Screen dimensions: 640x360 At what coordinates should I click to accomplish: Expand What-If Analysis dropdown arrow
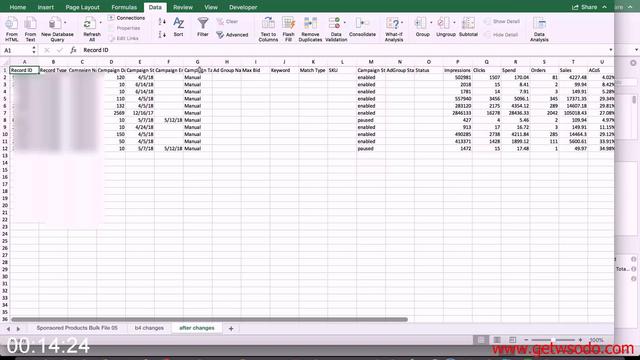pyautogui.click(x=402, y=23)
